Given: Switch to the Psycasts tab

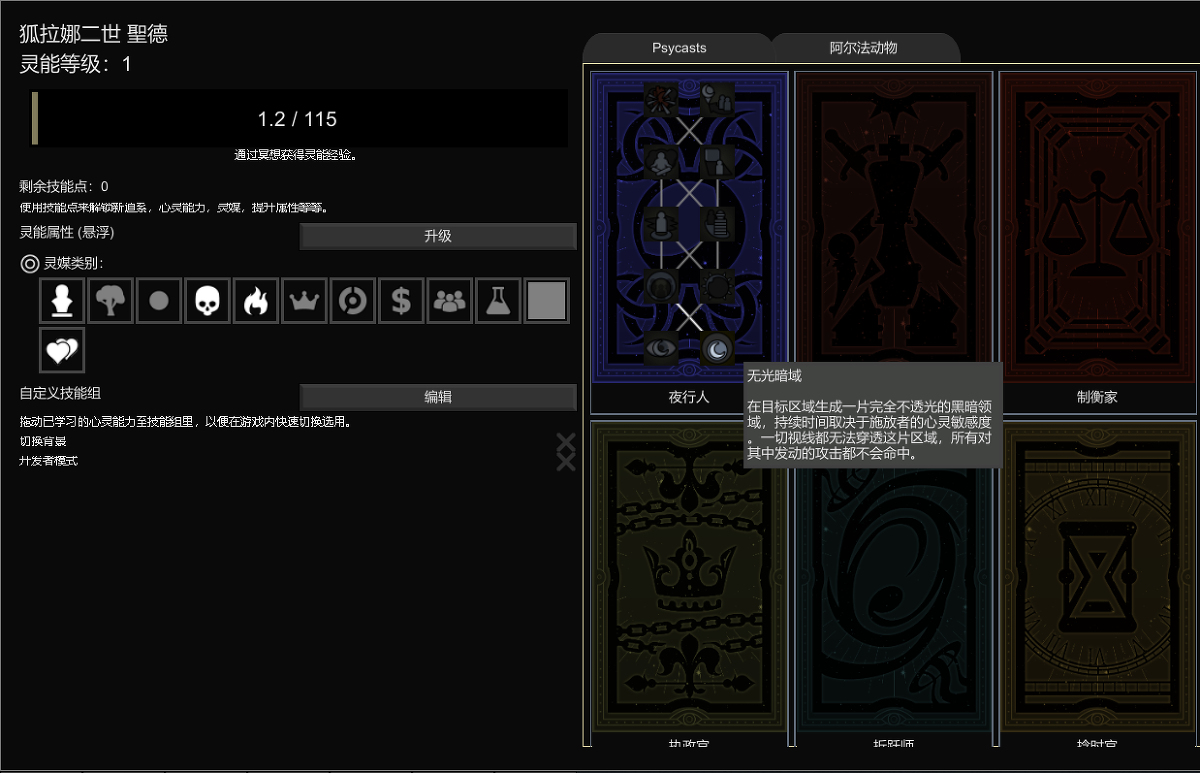Looking at the screenshot, I should coord(679,48).
